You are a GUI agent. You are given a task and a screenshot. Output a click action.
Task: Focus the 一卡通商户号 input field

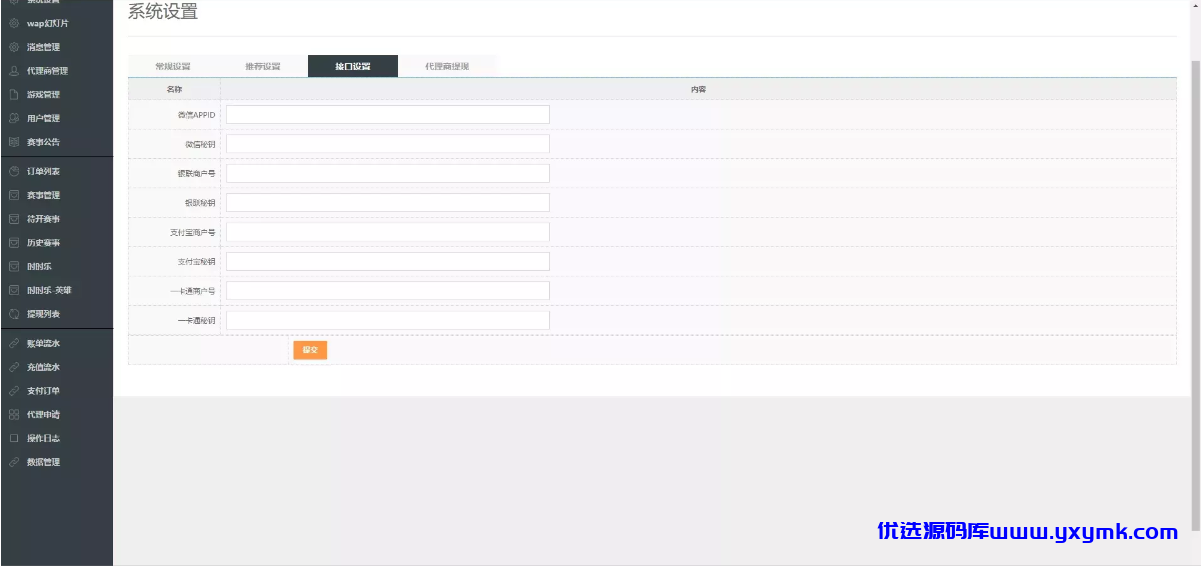388,291
